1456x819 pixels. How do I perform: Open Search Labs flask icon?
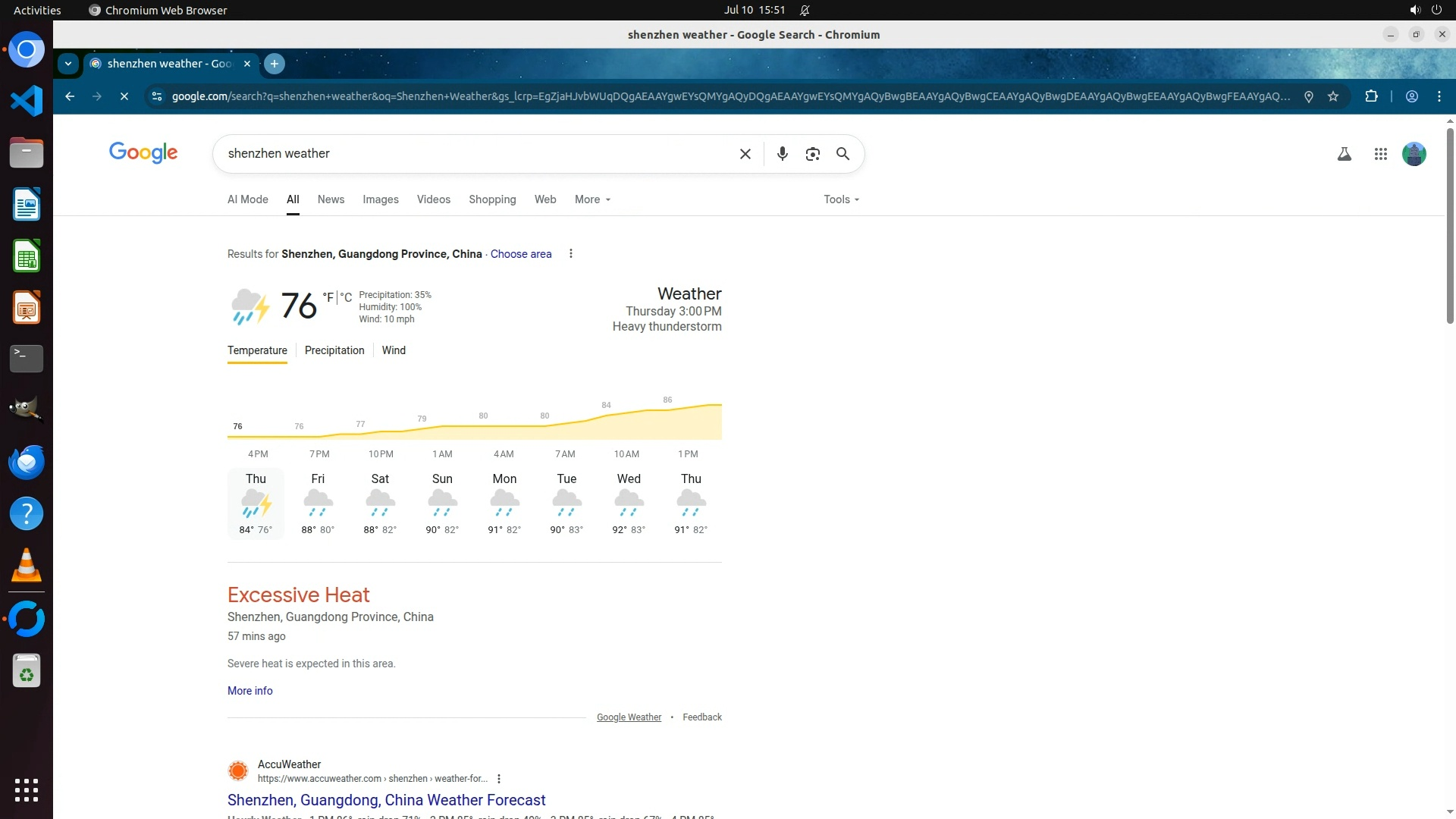click(1344, 154)
